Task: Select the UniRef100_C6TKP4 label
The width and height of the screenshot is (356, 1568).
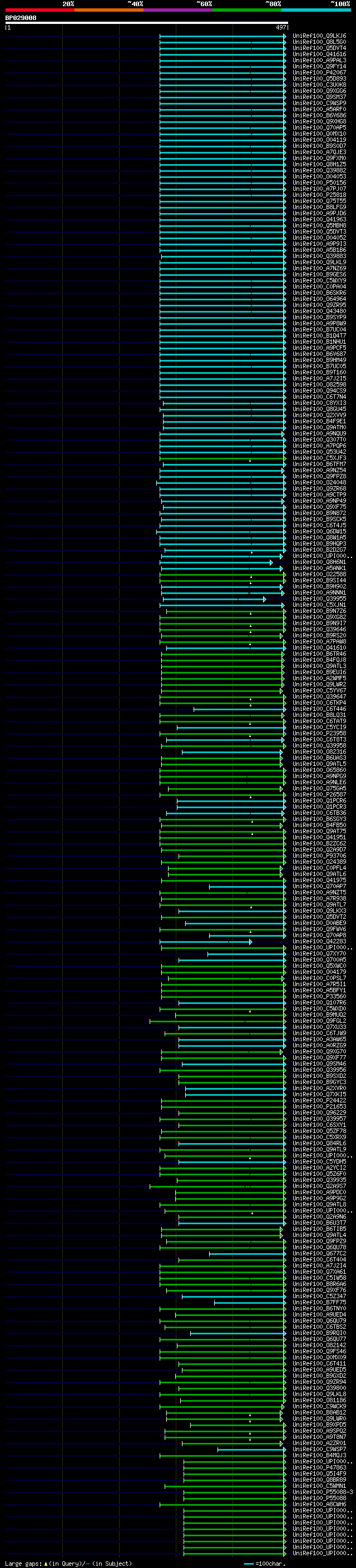Action: tap(319, 703)
